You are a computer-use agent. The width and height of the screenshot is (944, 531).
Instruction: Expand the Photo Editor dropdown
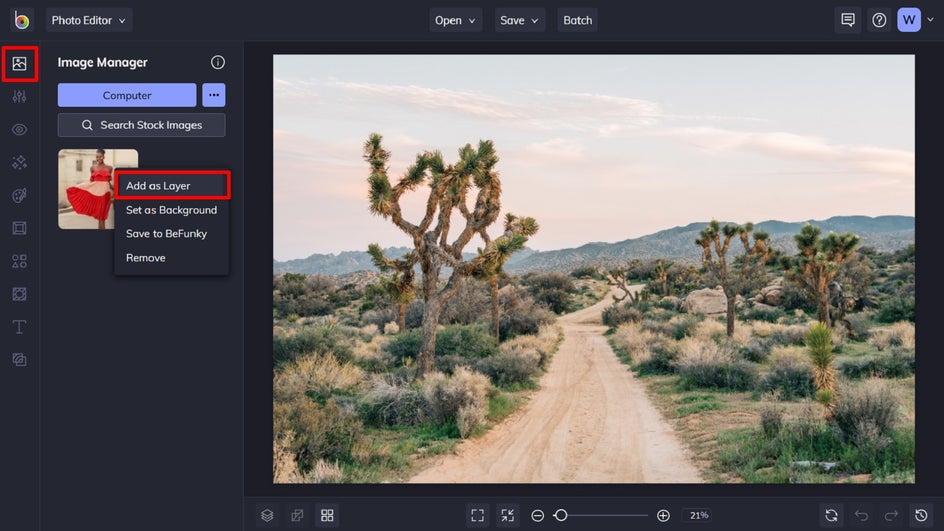89,20
